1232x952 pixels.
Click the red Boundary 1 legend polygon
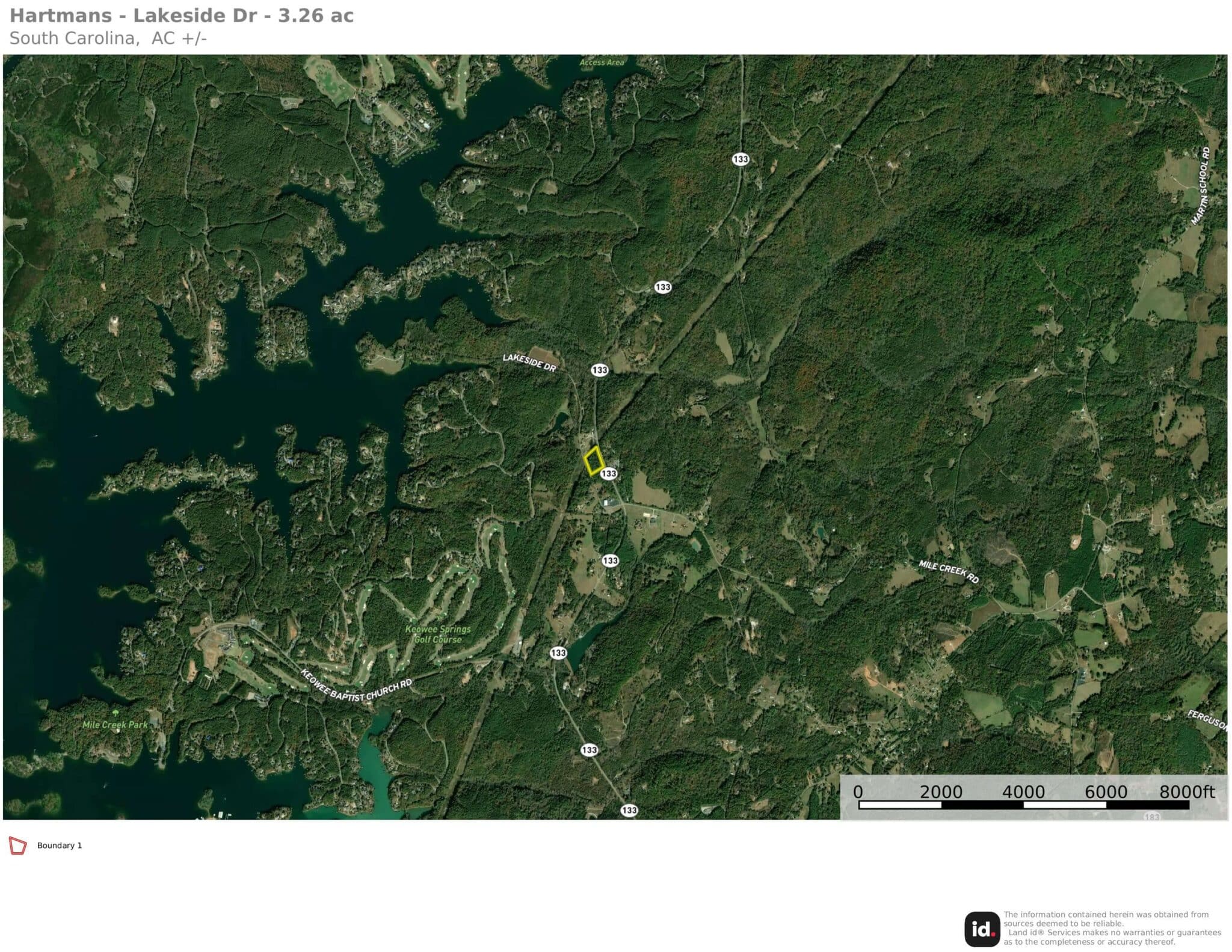click(18, 846)
